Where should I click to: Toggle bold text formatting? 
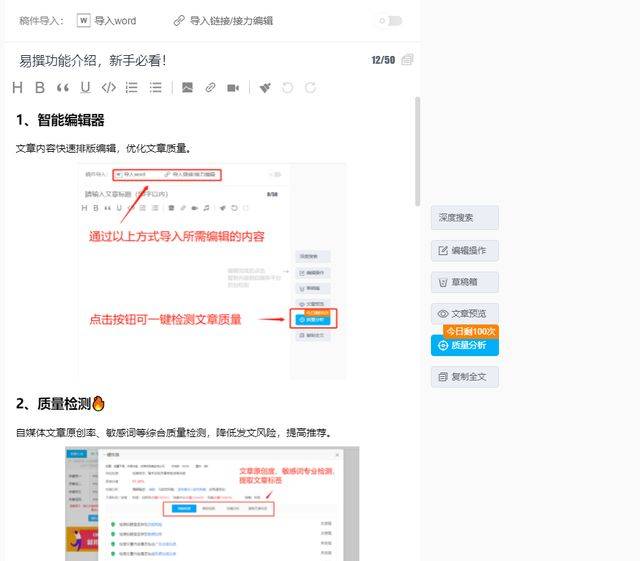point(40,88)
